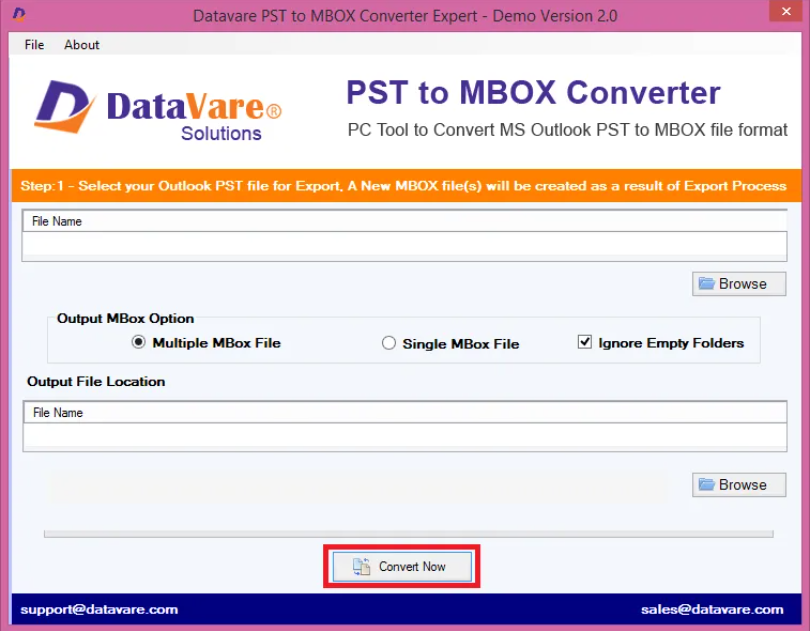Image resolution: width=810 pixels, height=631 pixels.
Task: Close the converter window
Action: (786, 11)
